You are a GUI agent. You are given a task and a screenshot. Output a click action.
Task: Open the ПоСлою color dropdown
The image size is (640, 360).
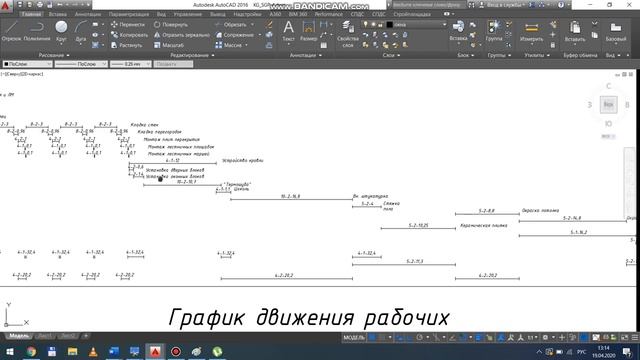pyautogui.click(x=27, y=64)
